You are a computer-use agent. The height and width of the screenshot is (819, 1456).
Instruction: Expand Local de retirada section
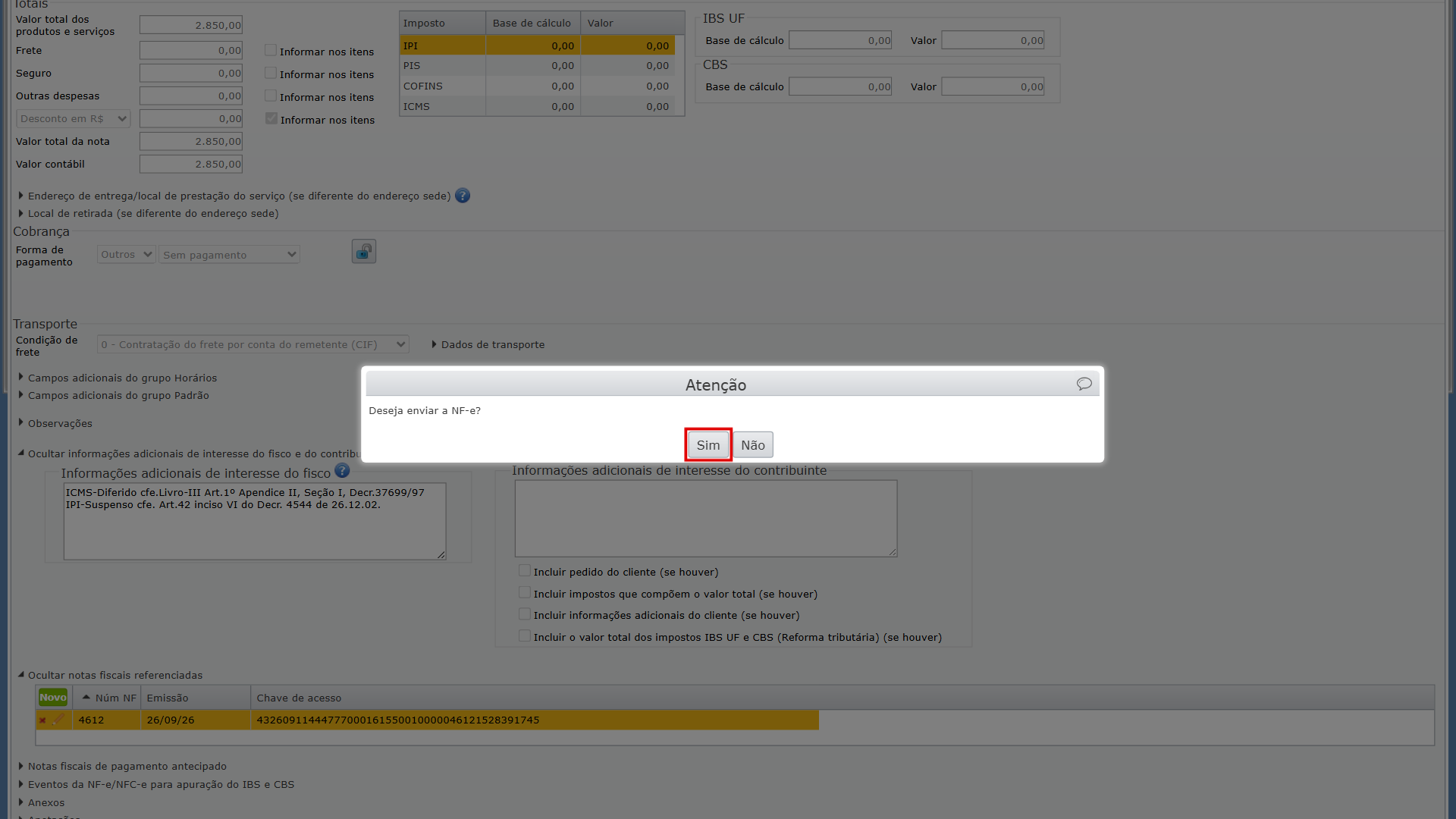tap(149, 213)
